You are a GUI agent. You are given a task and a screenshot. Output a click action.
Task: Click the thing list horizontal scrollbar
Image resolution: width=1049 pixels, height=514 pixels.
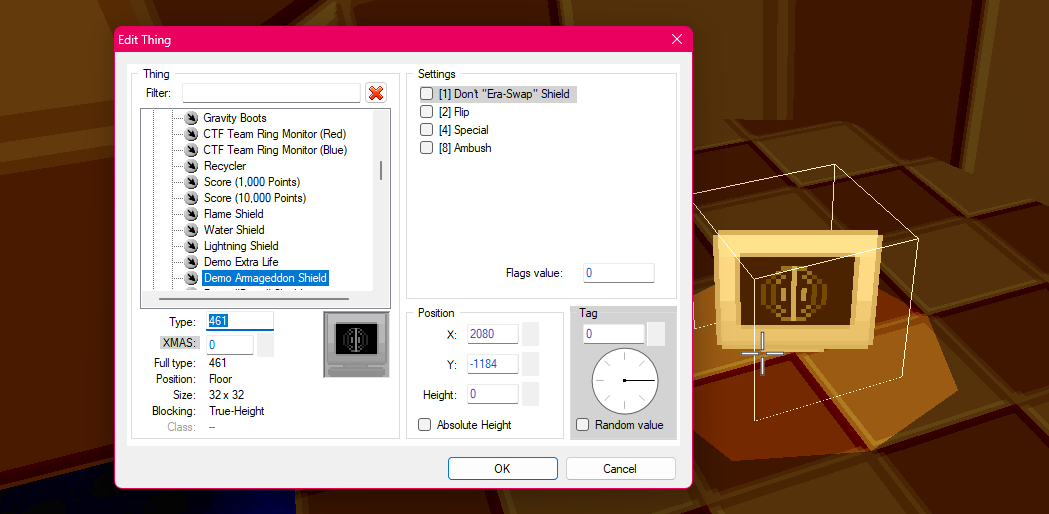pyautogui.click(x=252, y=299)
